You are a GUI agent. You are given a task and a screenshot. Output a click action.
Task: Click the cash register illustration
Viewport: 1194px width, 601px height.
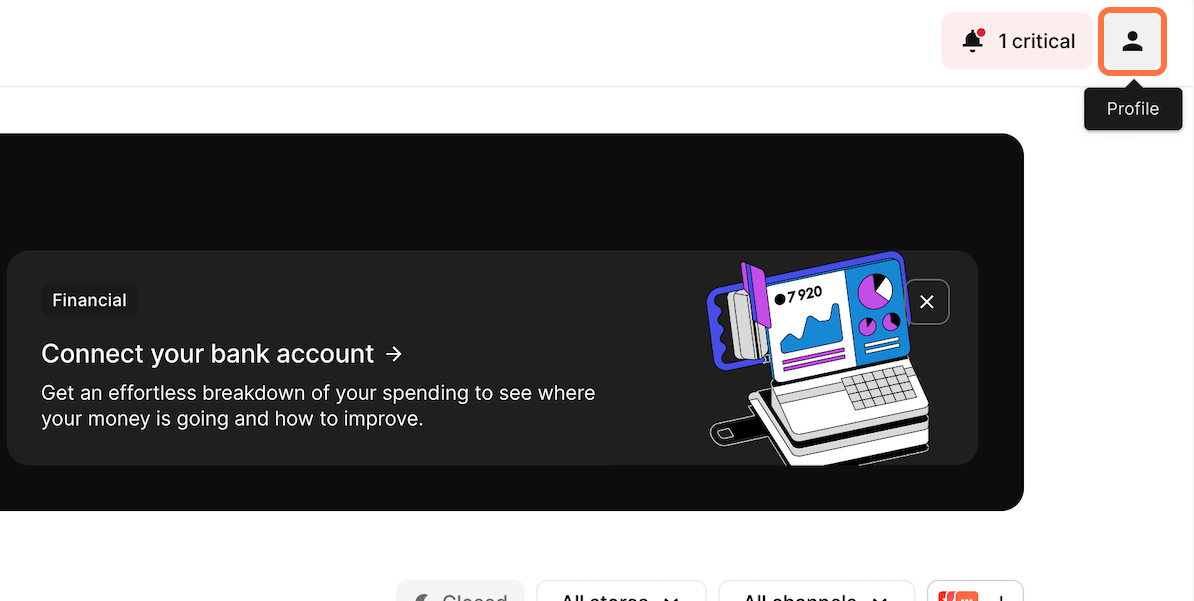pyautogui.click(x=819, y=359)
